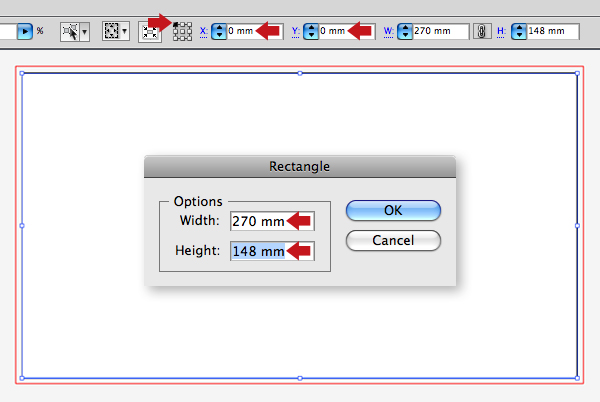Cancel the Rectangle dialog
The width and height of the screenshot is (600, 402).
(393, 241)
